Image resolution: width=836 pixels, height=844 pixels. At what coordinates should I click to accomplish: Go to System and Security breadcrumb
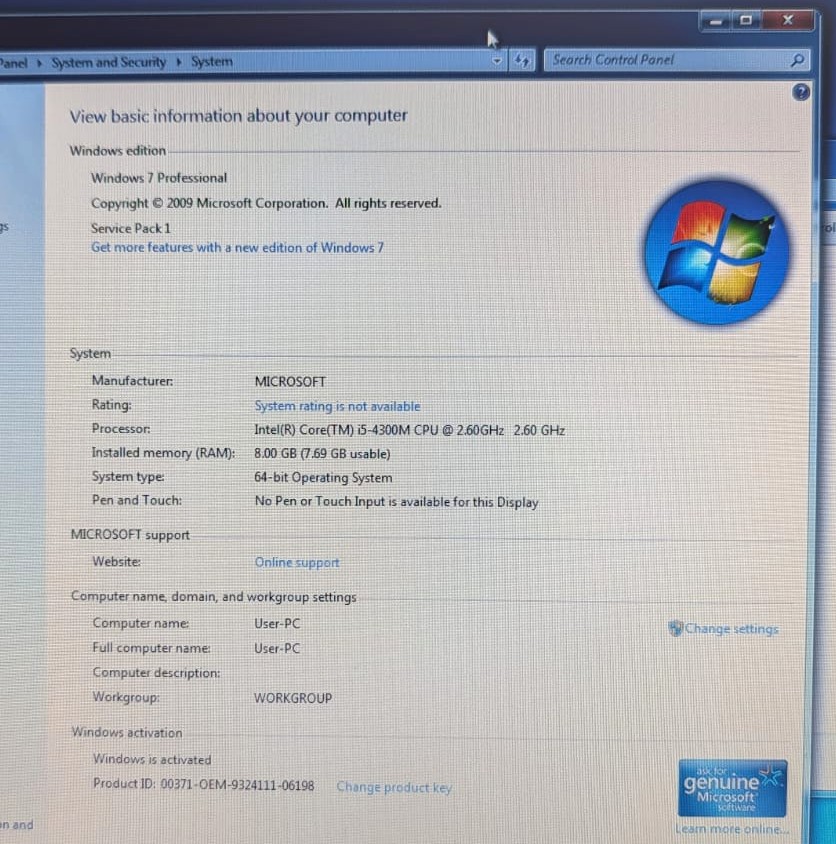coord(109,62)
